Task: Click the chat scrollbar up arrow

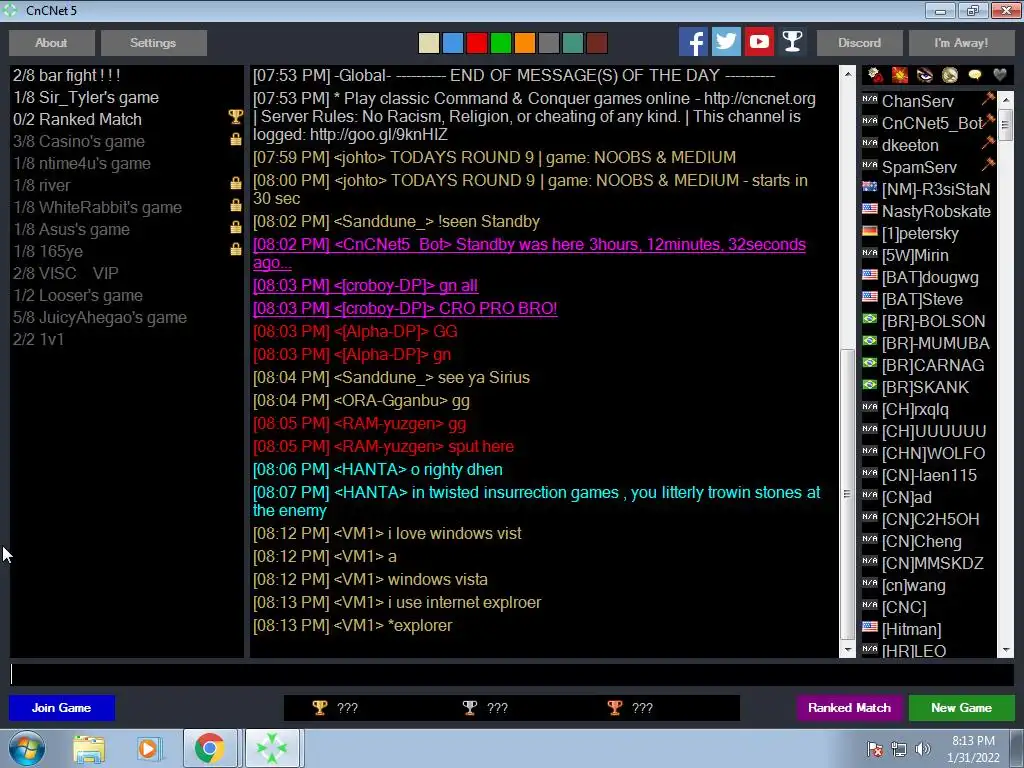Action: point(848,73)
